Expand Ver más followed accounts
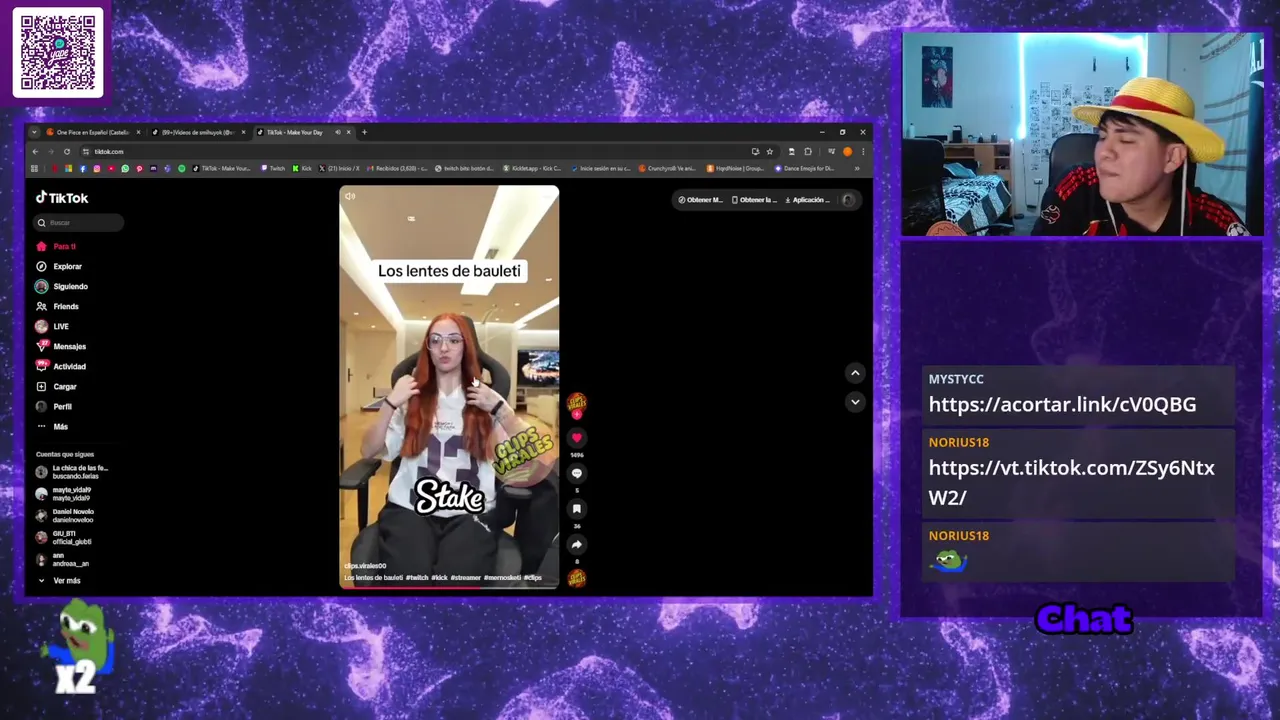This screenshot has width=1280, height=720. point(60,580)
